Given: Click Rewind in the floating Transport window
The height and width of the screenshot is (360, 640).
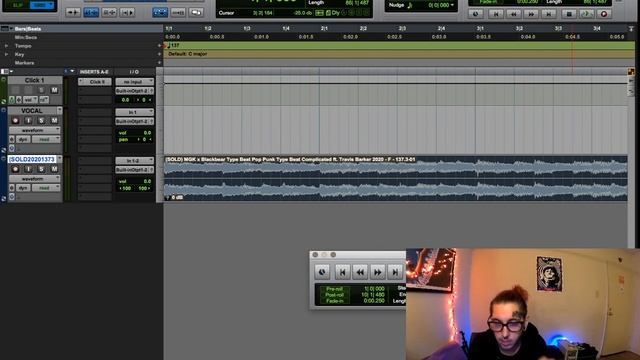Looking at the screenshot, I should 360,272.
